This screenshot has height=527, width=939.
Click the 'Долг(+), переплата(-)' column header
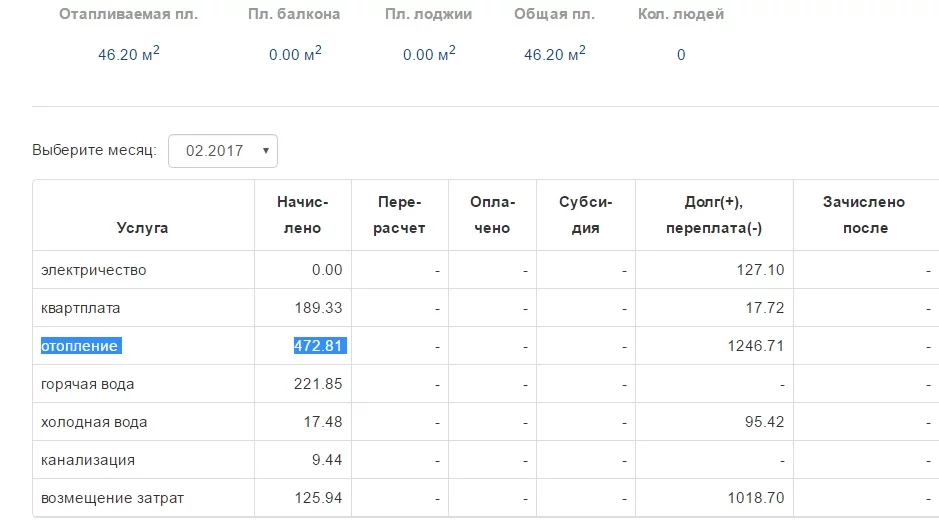[x=713, y=215]
